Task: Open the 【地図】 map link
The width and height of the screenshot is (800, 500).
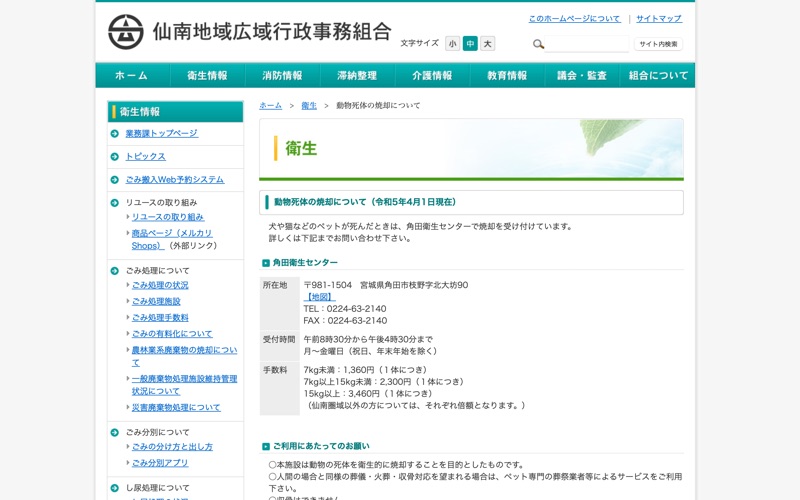Action: pos(319,297)
